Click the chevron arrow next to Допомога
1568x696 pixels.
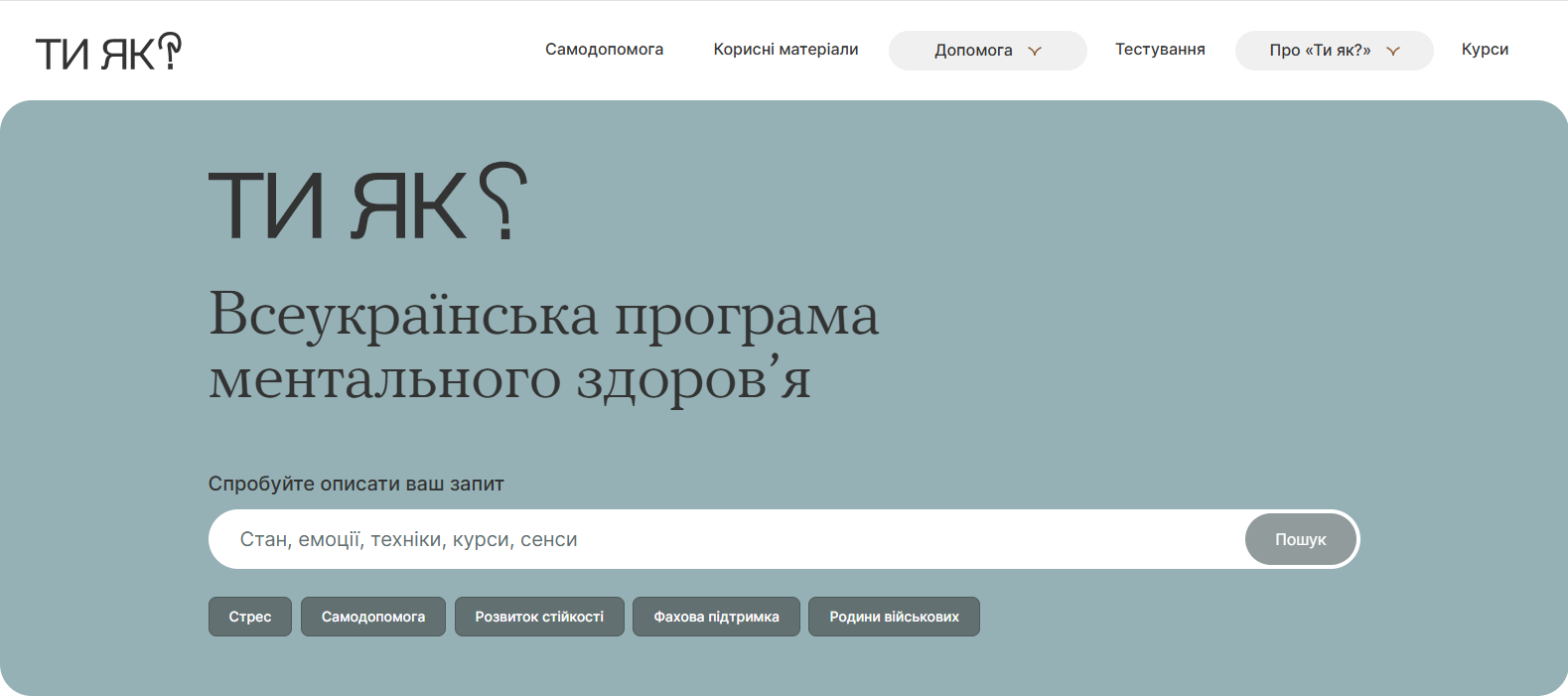pyautogui.click(x=1035, y=51)
